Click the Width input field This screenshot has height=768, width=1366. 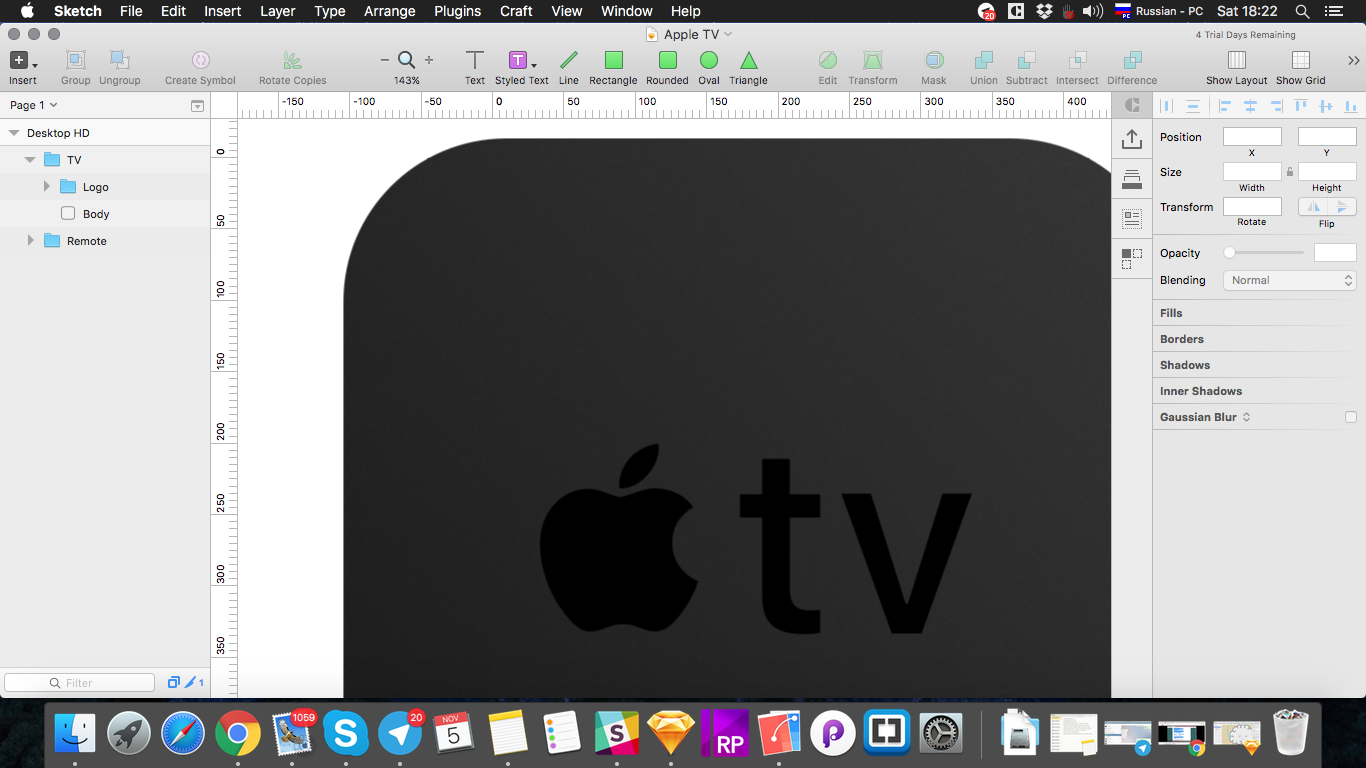1252,172
